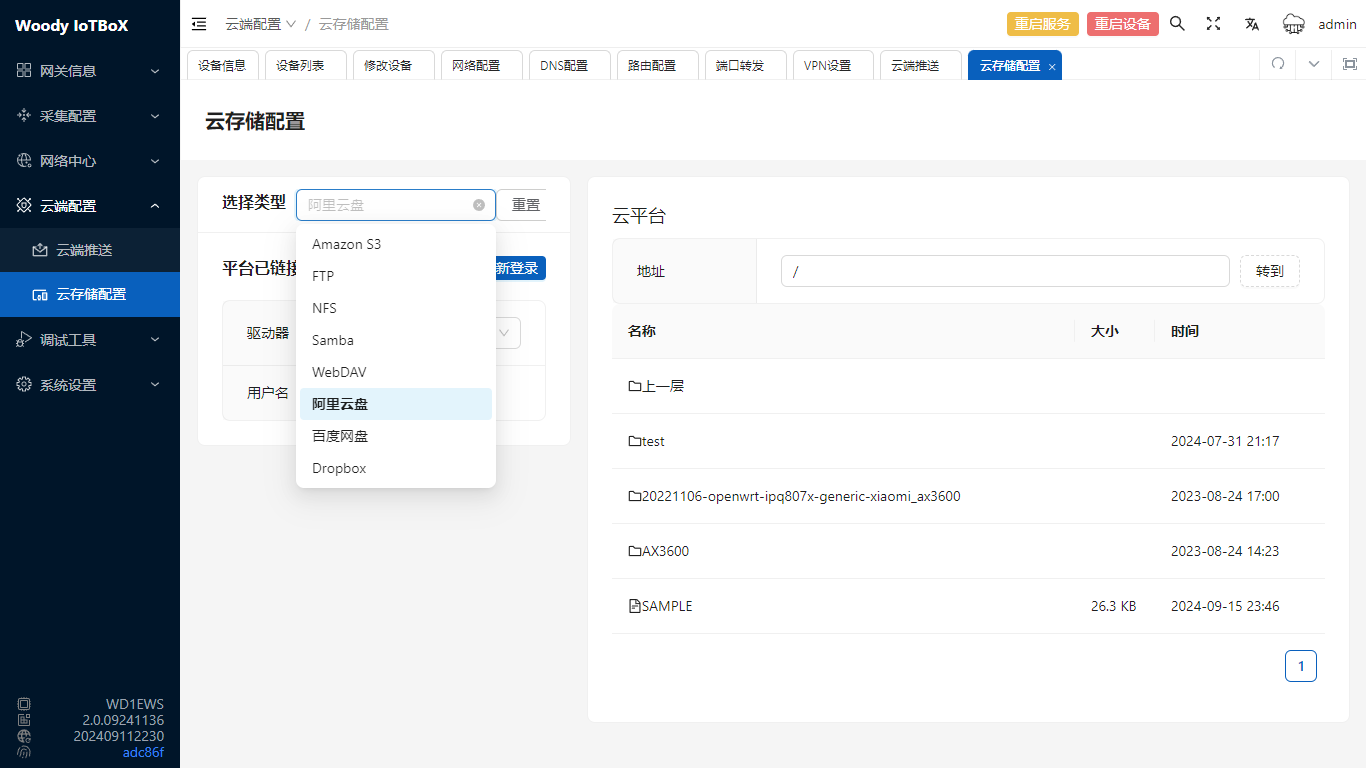This screenshot has height=768, width=1366.
Task: Click the sidebar collapse menu icon
Action: coord(199,24)
